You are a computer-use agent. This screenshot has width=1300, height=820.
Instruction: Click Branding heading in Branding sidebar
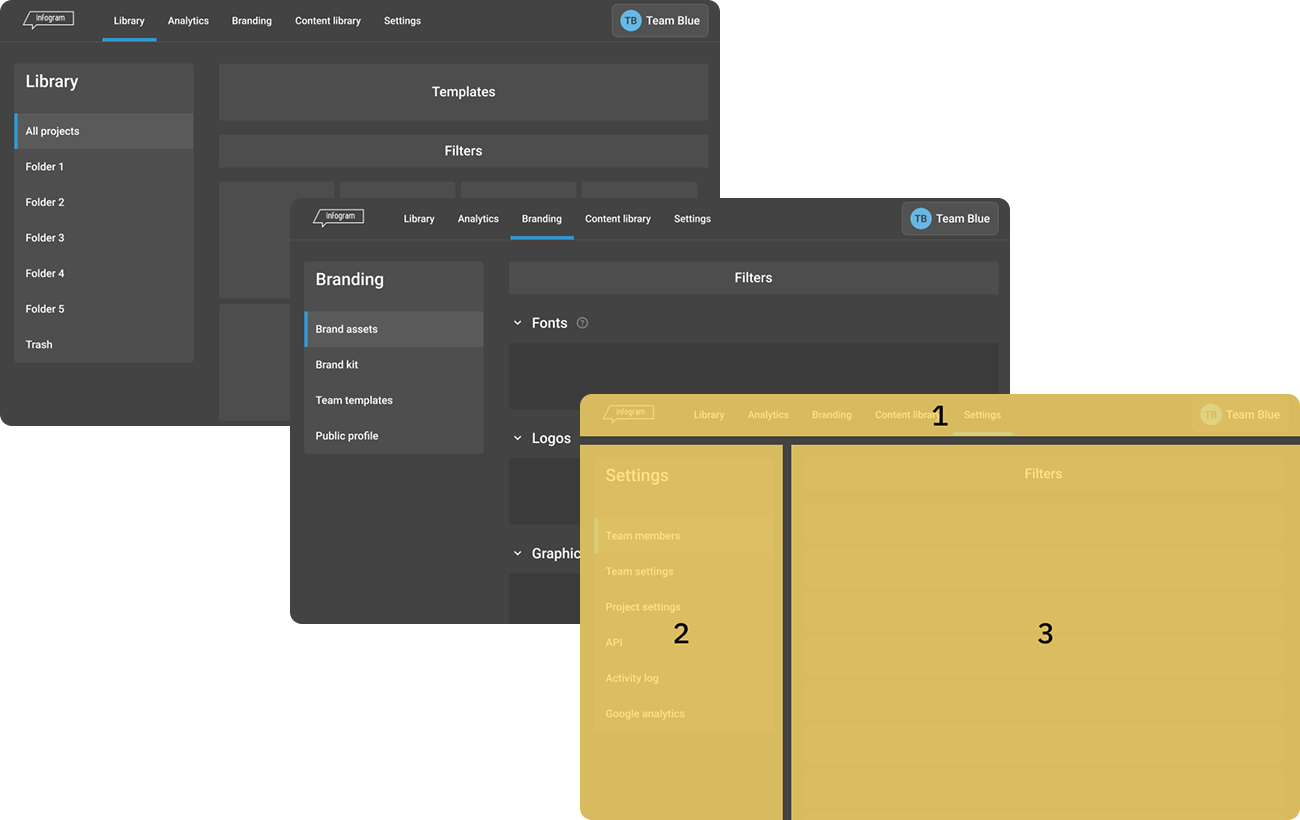click(349, 280)
